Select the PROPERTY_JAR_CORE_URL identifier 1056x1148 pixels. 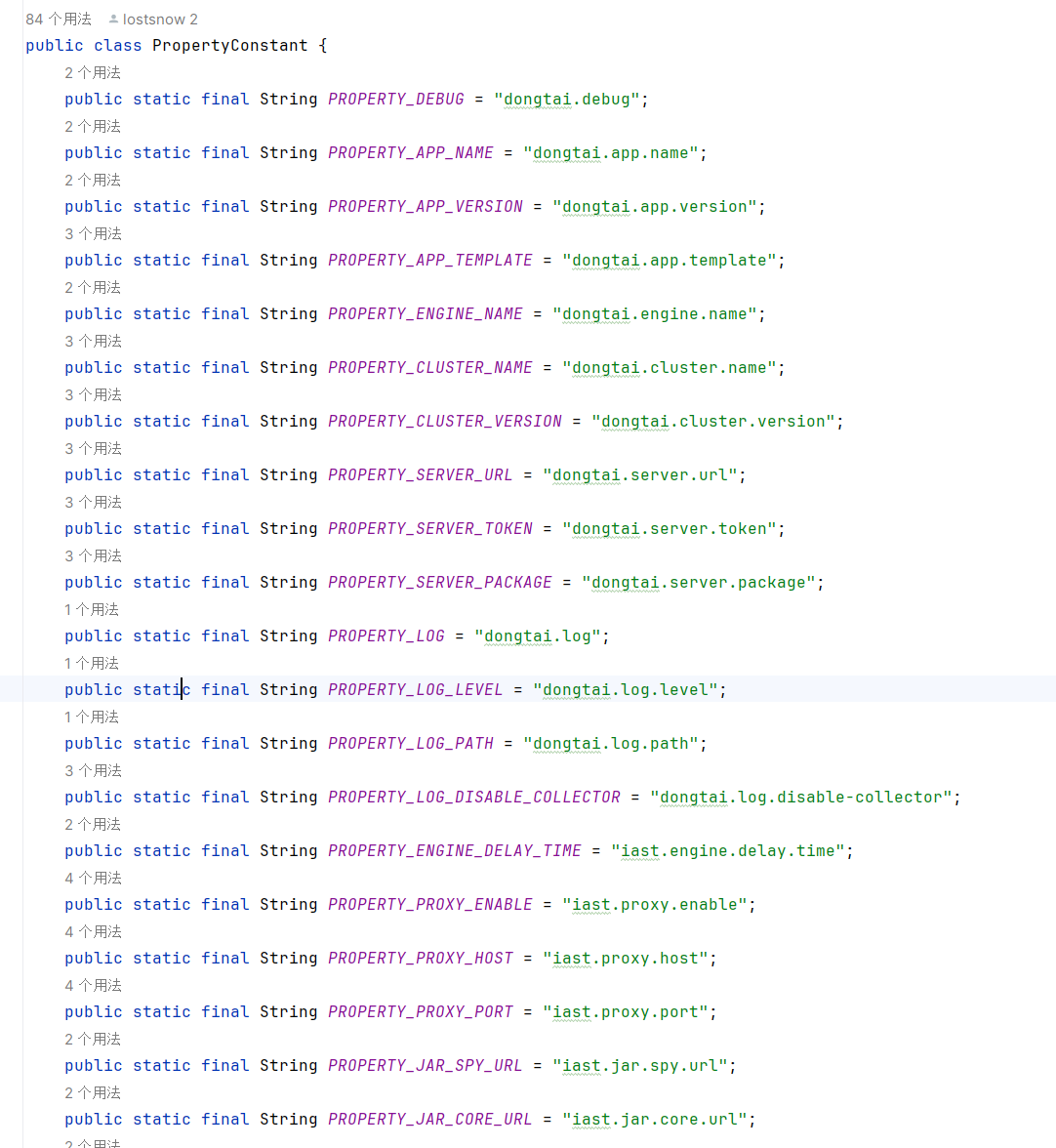click(429, 1120)
